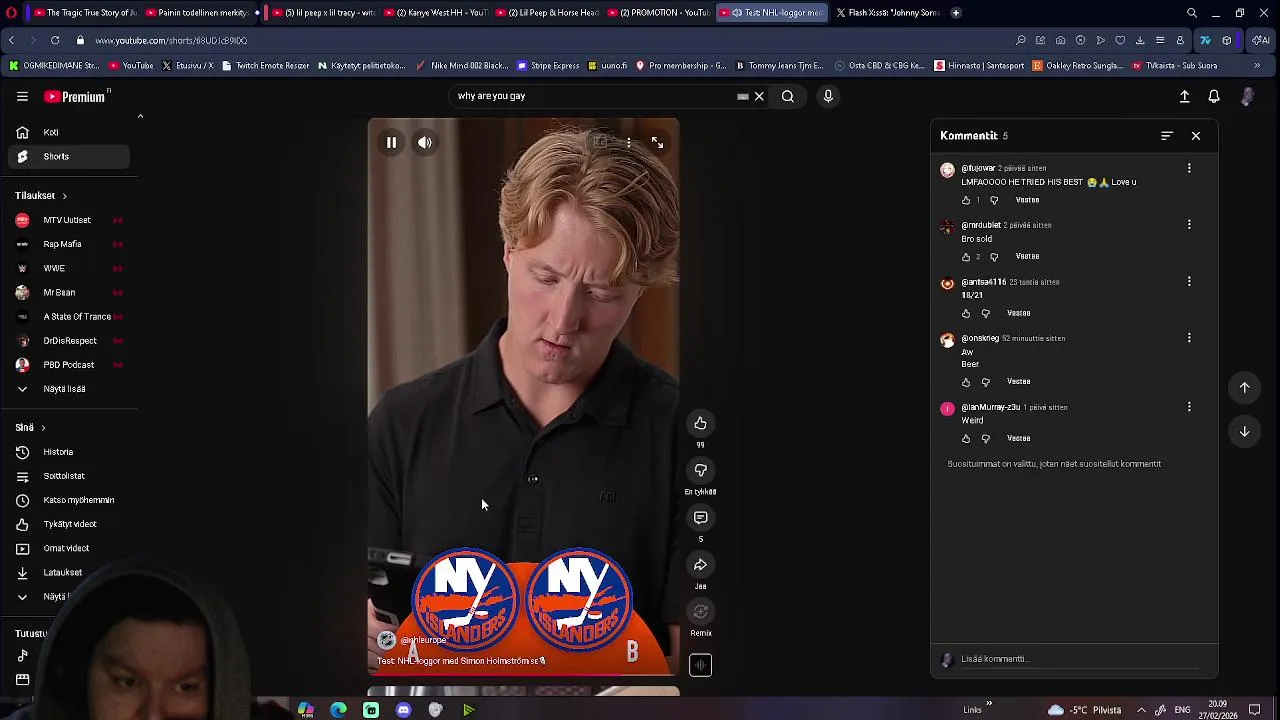Image resolution: width=1280 pixels, height=720 pixels.
Task: Reply to @flujowar with Vastaa
Action: point(1027,200)
